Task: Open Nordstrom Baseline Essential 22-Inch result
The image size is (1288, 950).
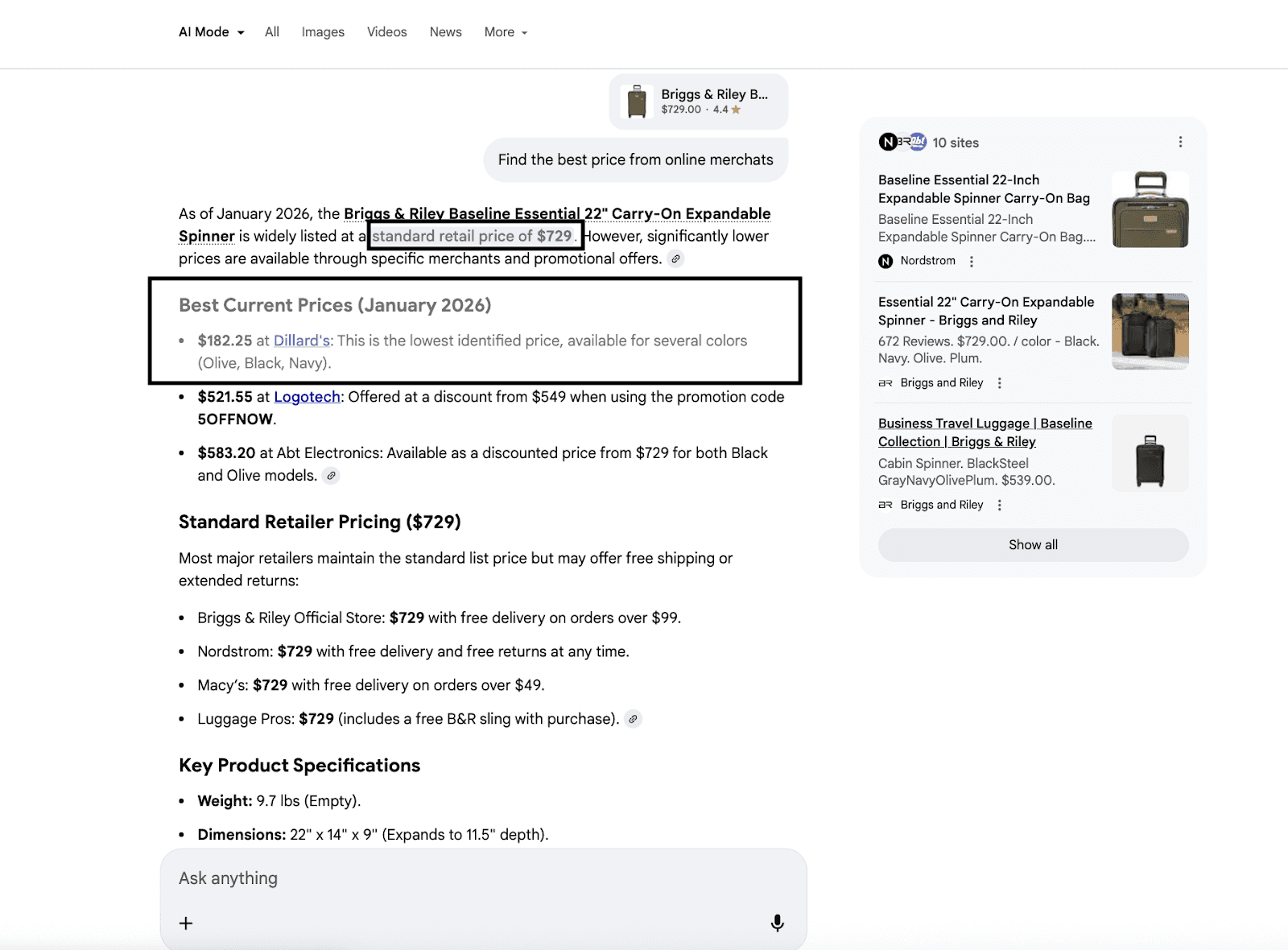Action: [x=984, y=189]
